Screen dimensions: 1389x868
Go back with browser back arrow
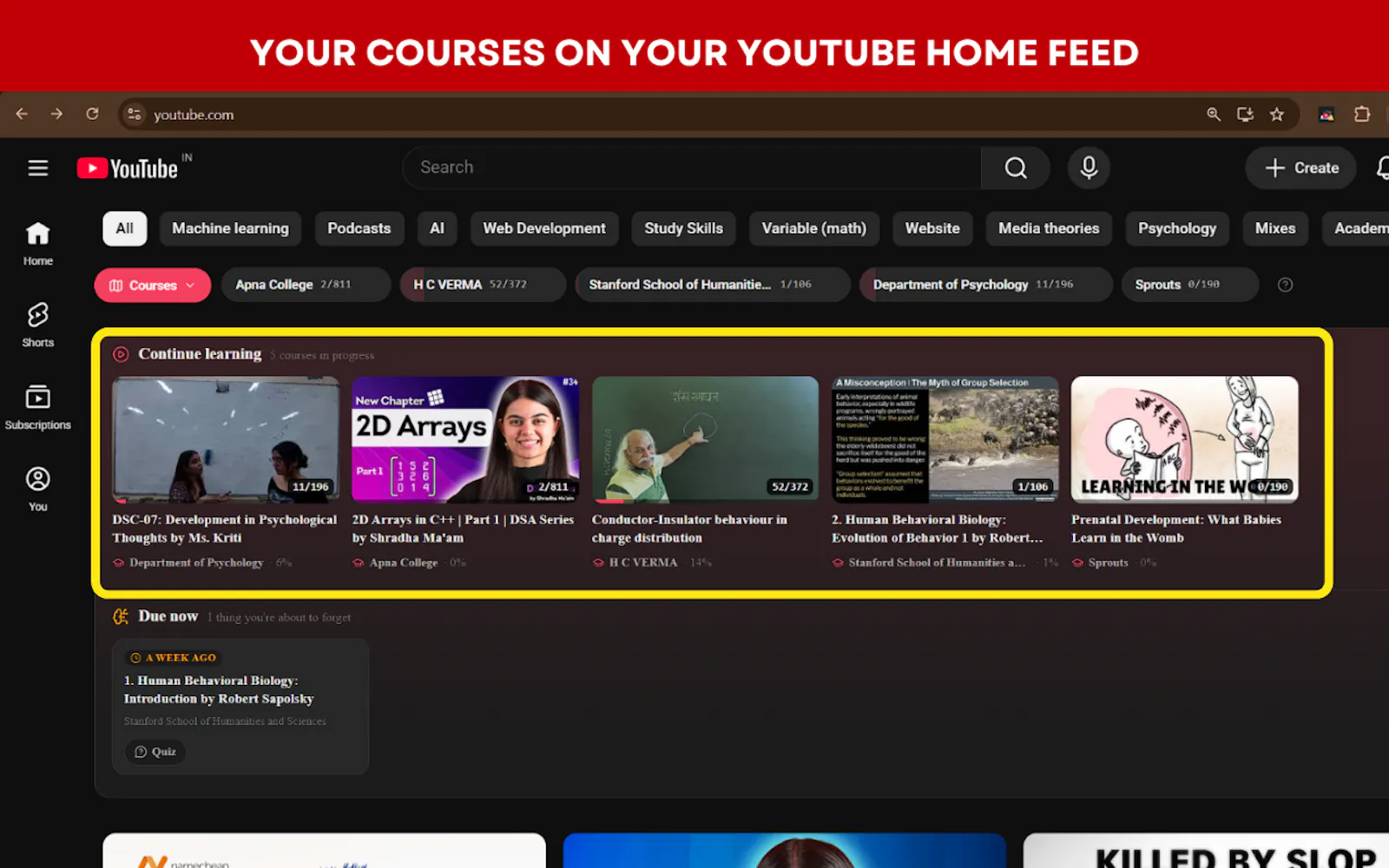pos(22,114)
